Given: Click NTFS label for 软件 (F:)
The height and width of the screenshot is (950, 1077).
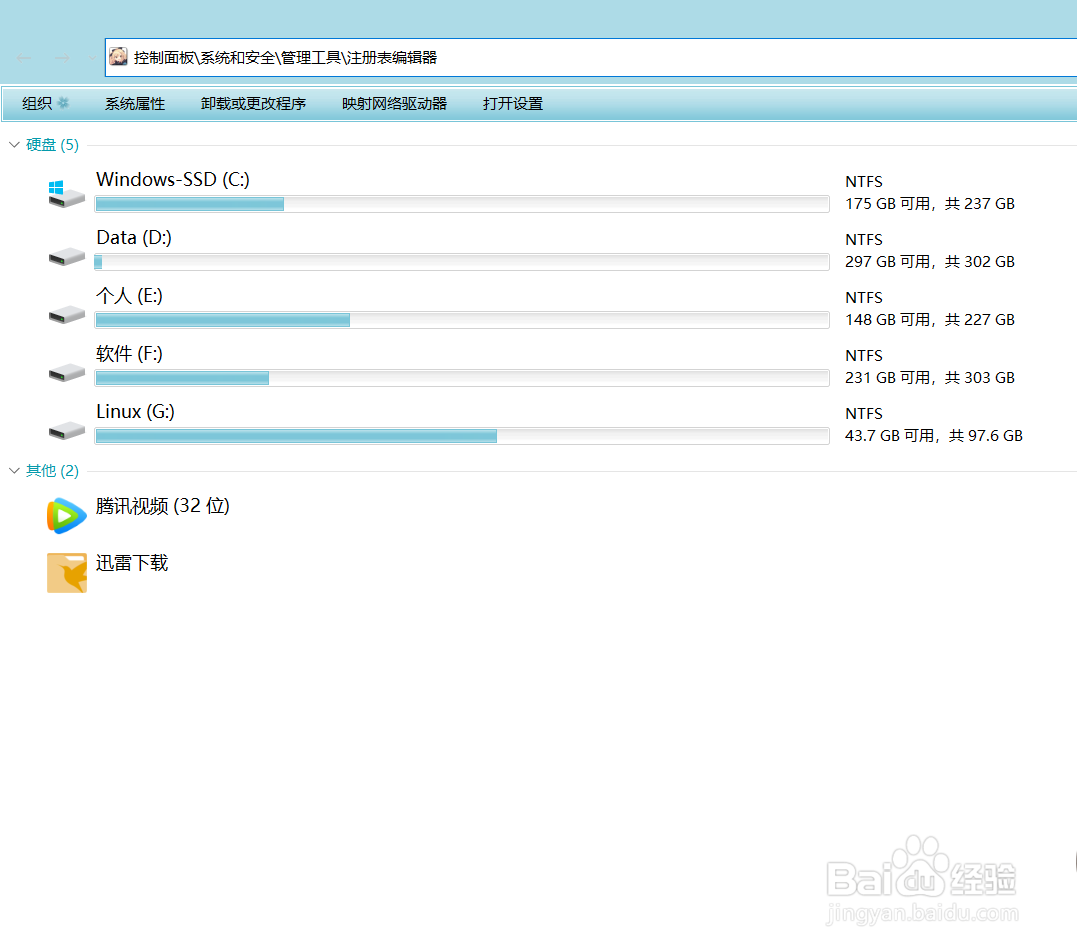Looking at the screenshot, I should pos(864,356).
